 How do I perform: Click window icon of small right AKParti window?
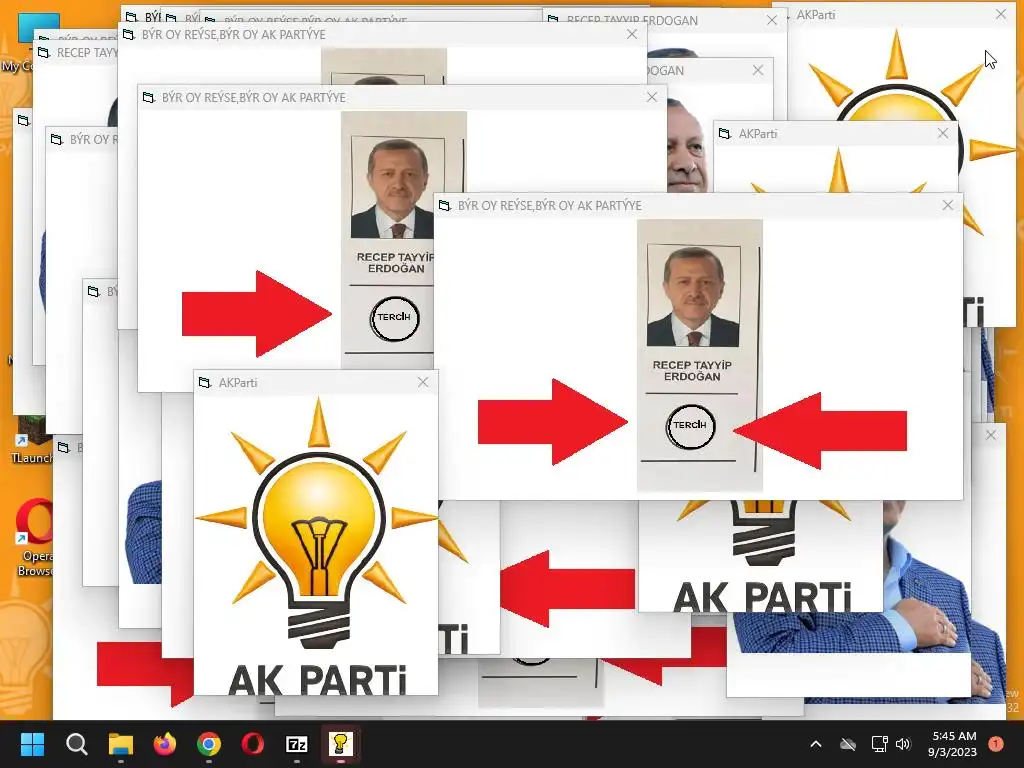(x=725, y=134)
